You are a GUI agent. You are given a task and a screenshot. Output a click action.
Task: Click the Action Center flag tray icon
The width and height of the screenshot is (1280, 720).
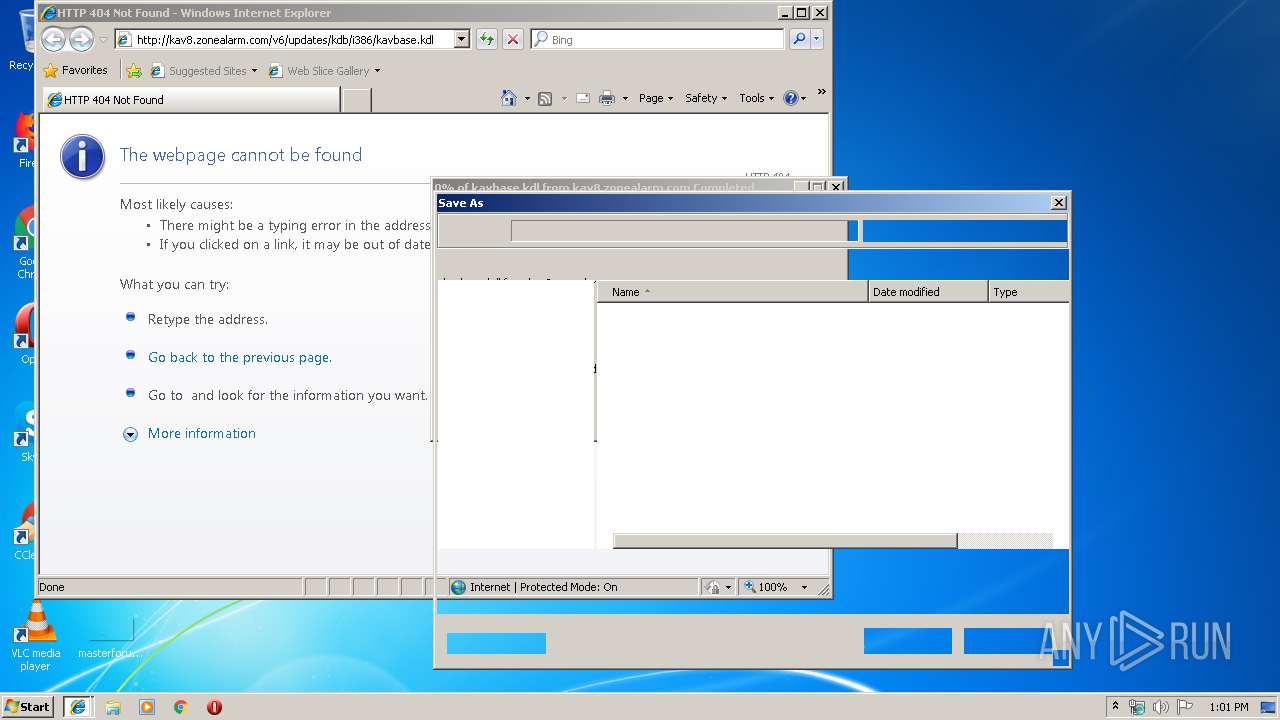click(1184, 707)
